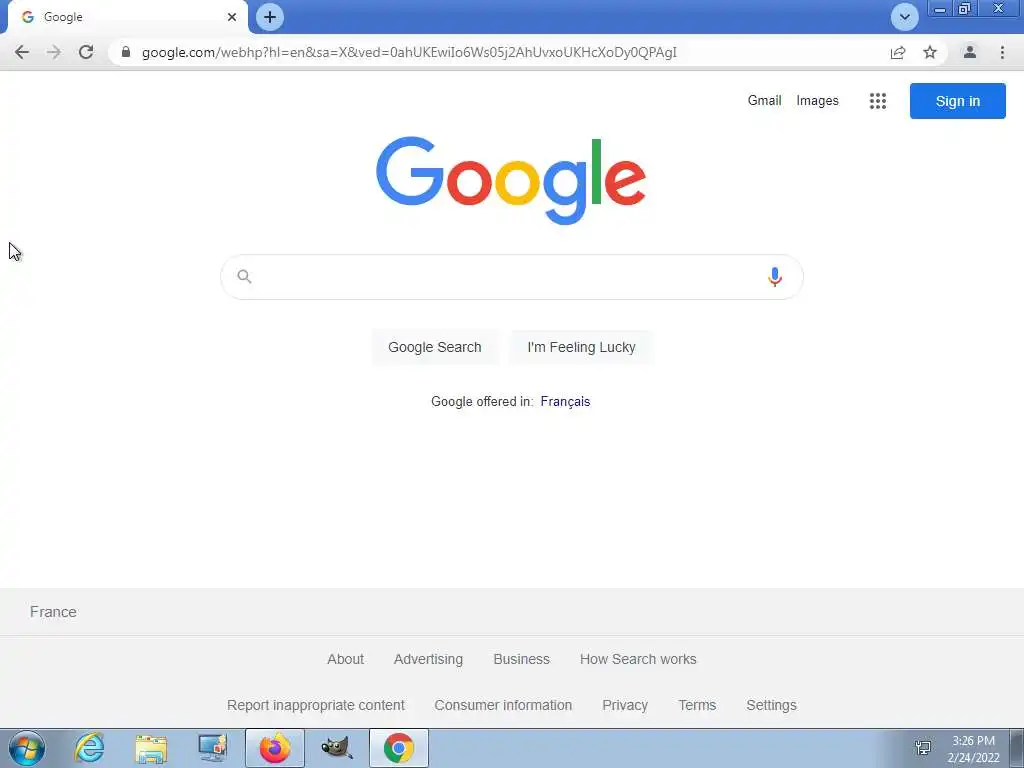1024x768 pixels.
Task: Open the Windows Start orb
Action: [27, 748]
